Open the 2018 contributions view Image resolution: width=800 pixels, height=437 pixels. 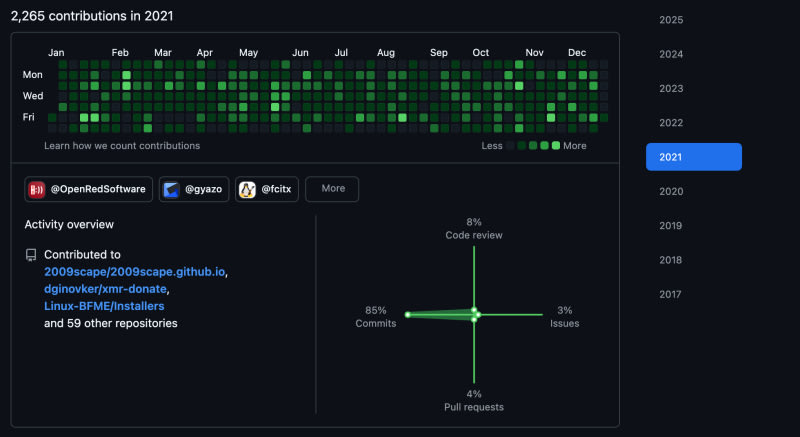[671, 259]
